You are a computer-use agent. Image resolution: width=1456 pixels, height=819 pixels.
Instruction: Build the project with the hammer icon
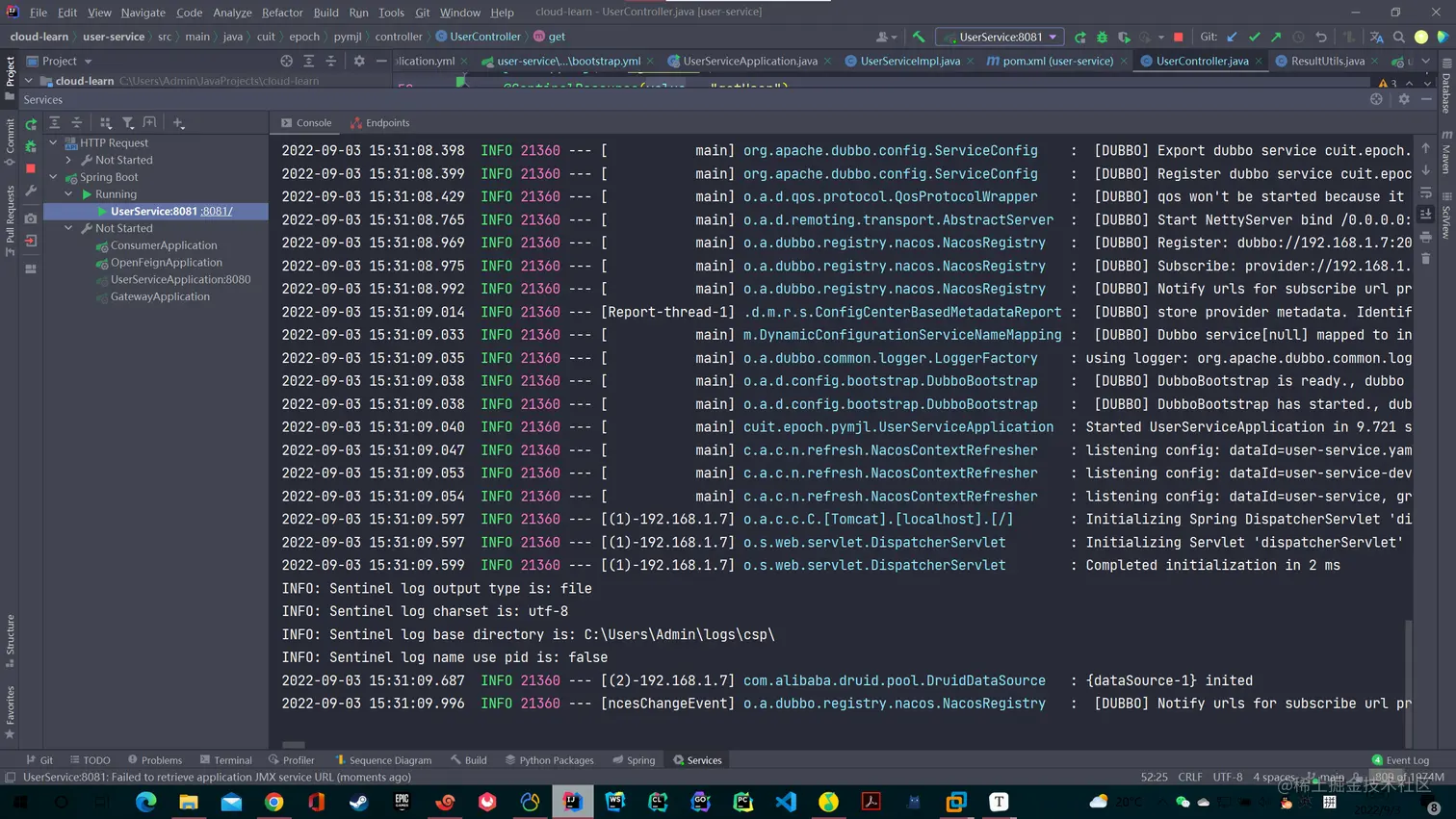pos(919,37)
